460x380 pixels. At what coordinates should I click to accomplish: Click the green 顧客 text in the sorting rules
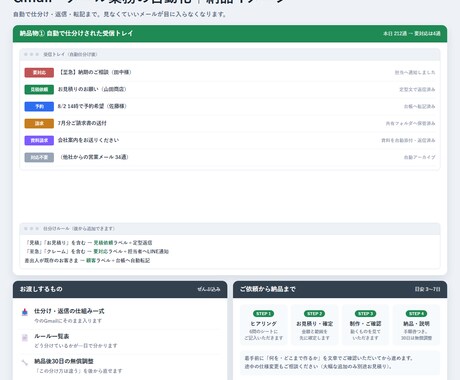point(91,261)
